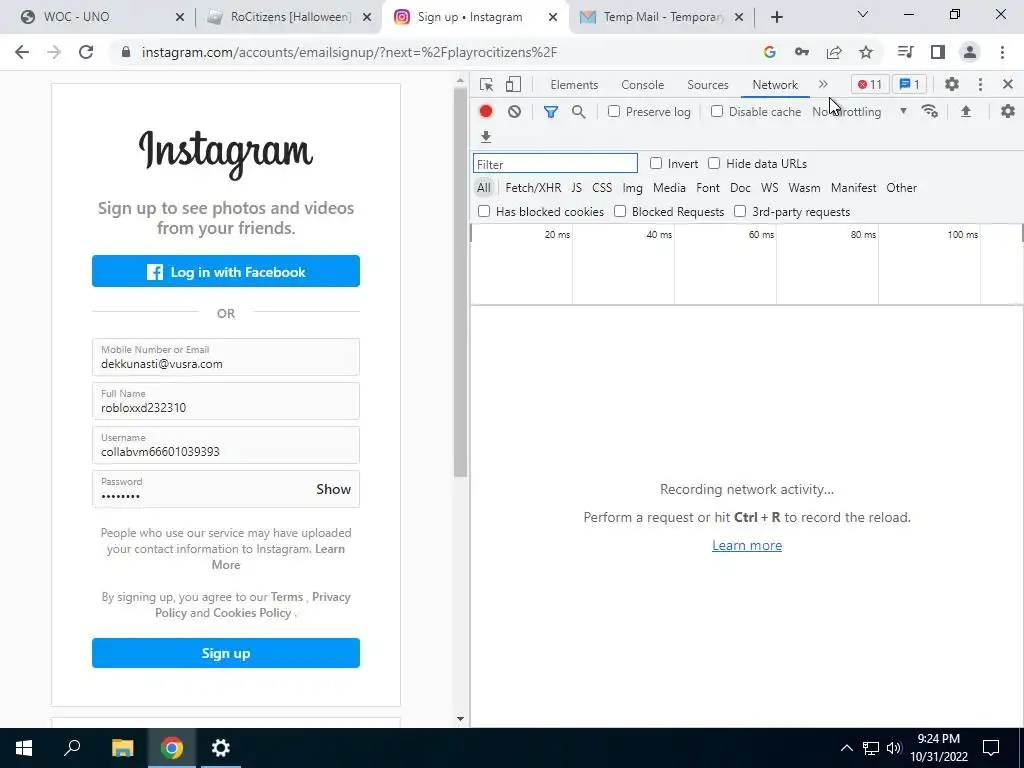Switch to Console tab
Screen dimensions: 1024x768
click(x=643, y=85)
